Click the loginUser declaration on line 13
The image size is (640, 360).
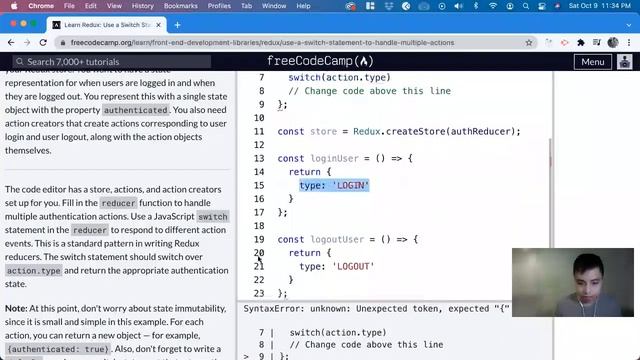click(x=345, y=158)
